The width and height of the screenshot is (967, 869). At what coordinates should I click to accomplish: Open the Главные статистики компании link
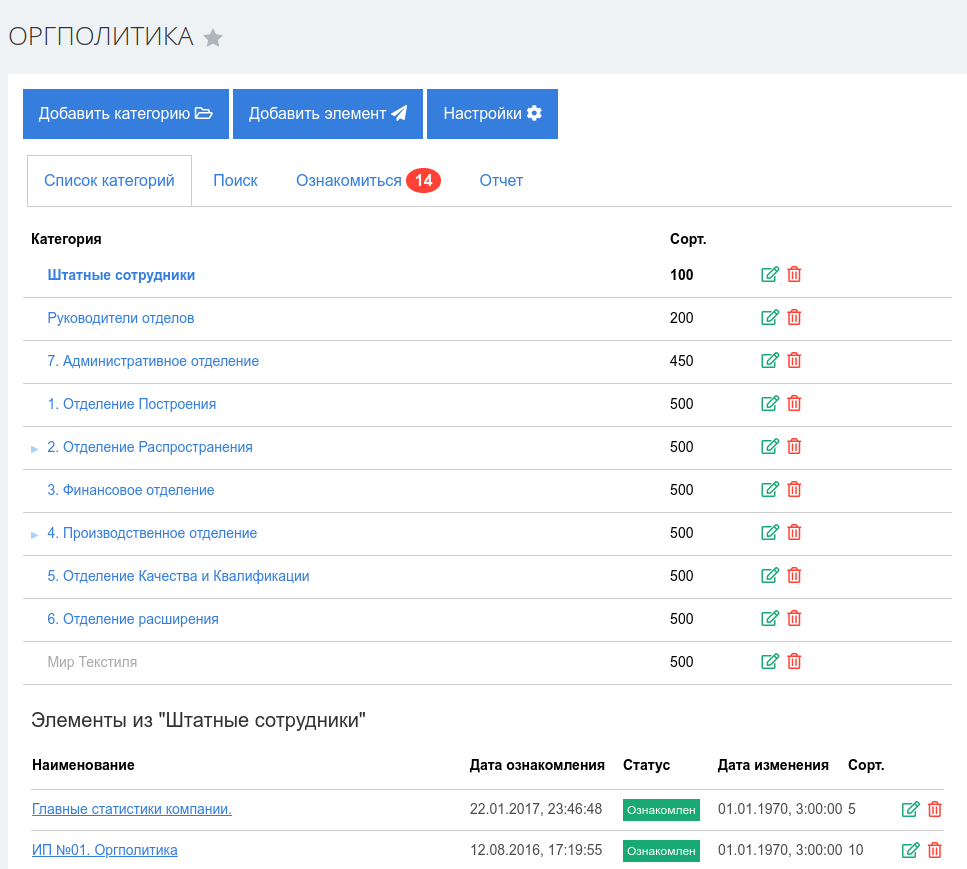tap(132, 809)
